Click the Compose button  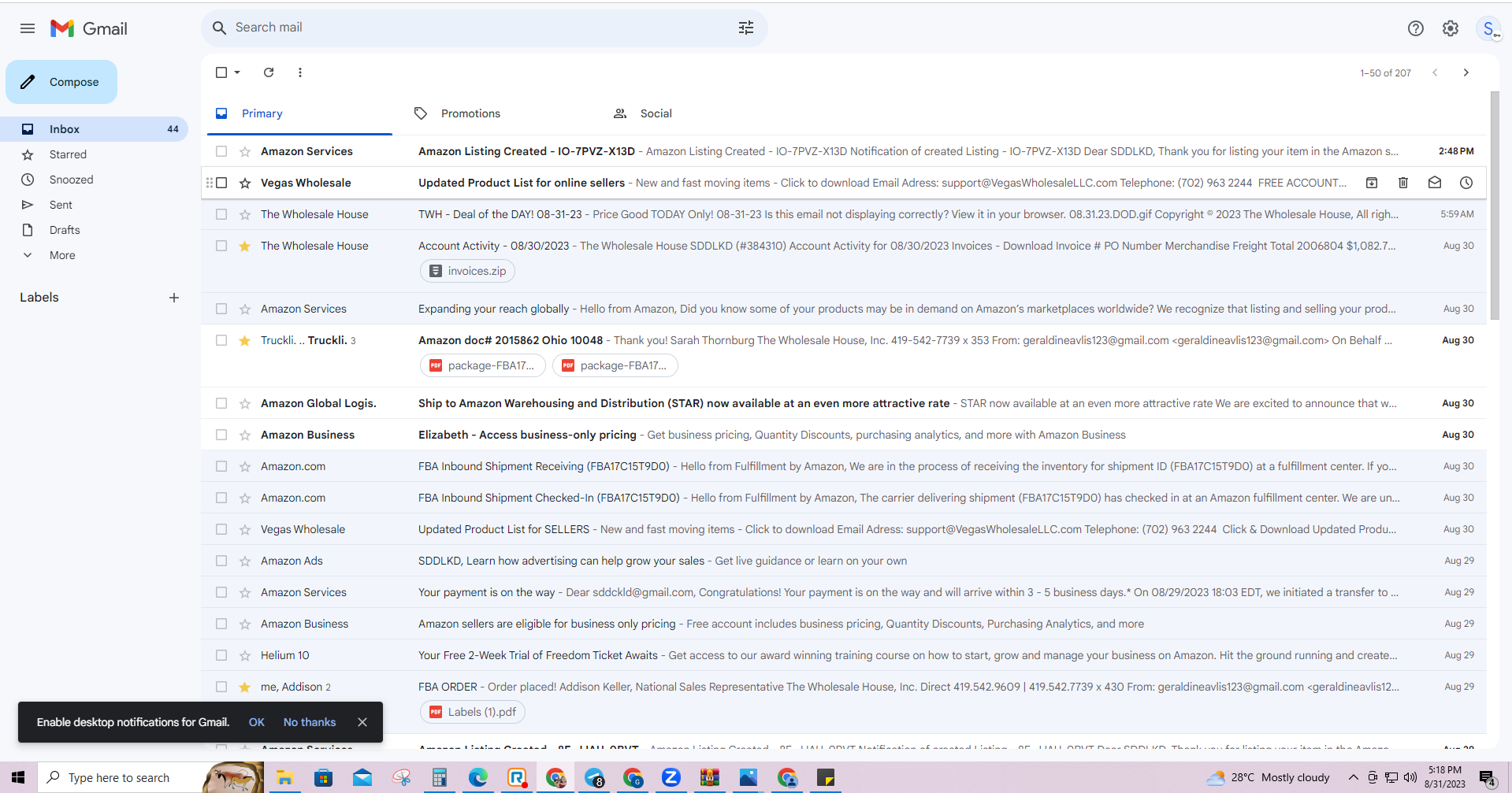pyautogui.click(x=61, y=82)
